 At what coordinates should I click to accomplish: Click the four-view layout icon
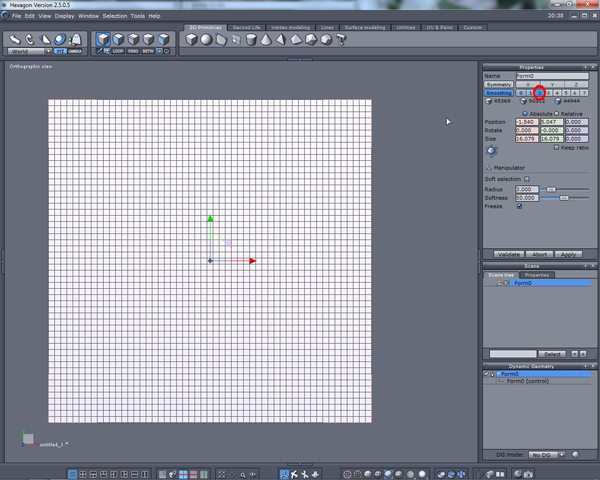[x=83, y=474]
